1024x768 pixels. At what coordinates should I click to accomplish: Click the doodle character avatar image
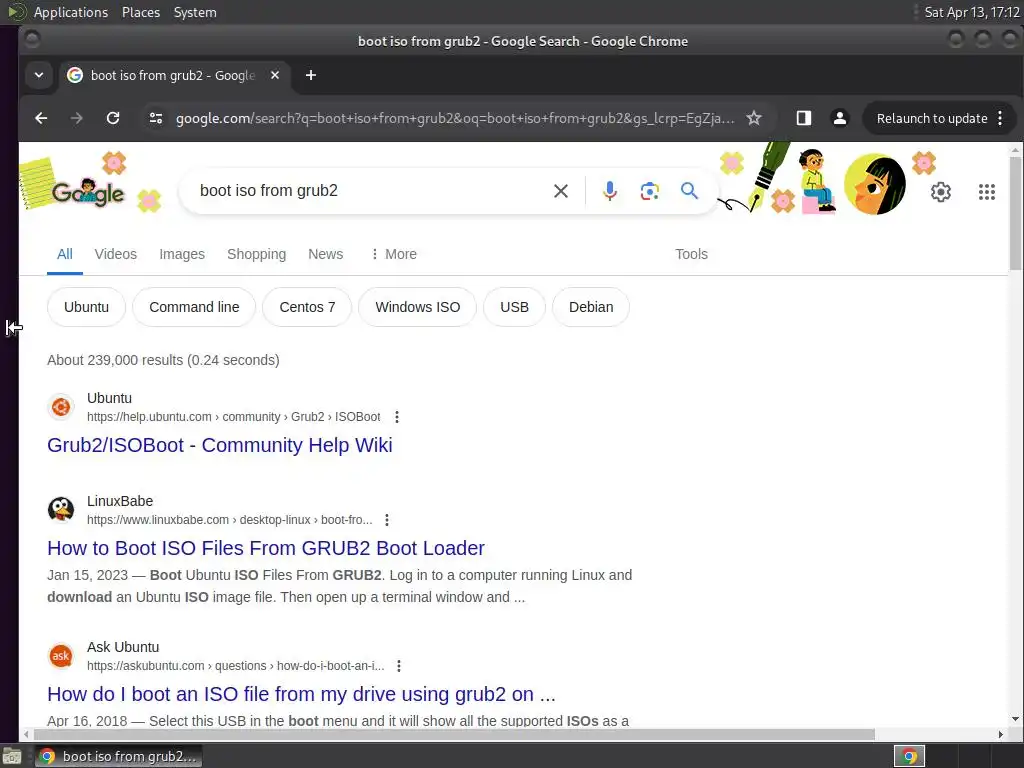[x=874, y=184]
